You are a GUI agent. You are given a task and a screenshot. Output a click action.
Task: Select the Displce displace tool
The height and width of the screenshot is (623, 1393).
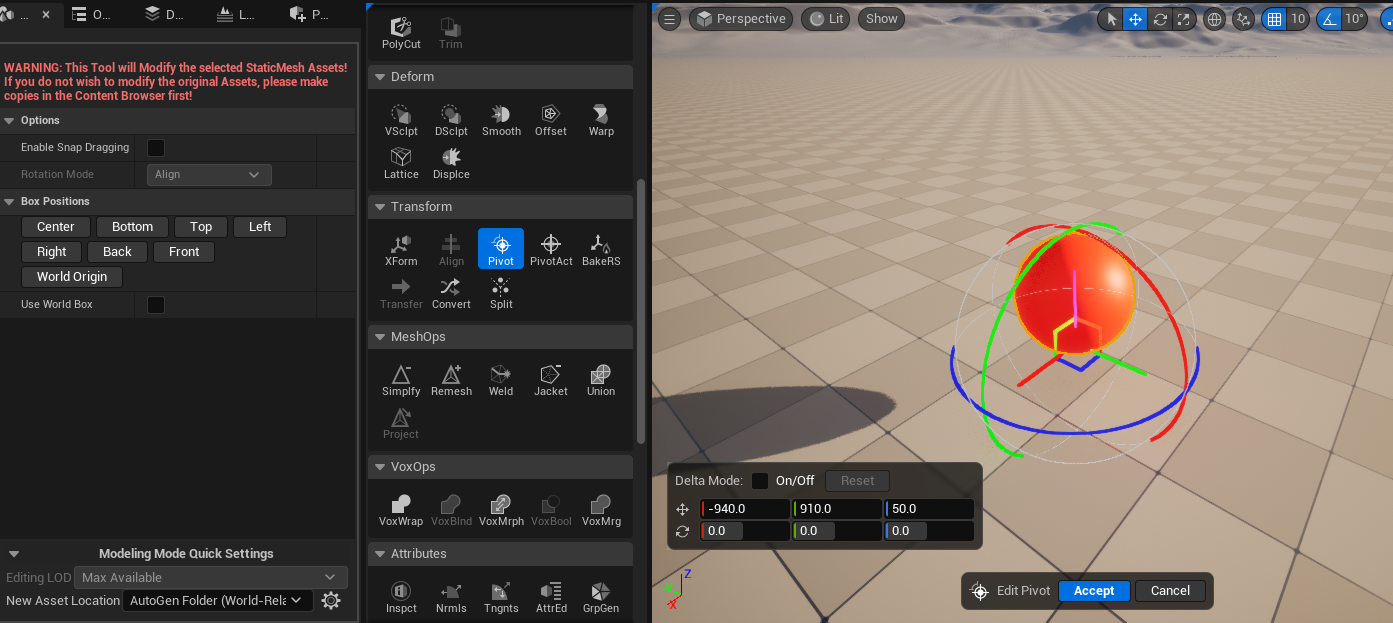[451, 164]
